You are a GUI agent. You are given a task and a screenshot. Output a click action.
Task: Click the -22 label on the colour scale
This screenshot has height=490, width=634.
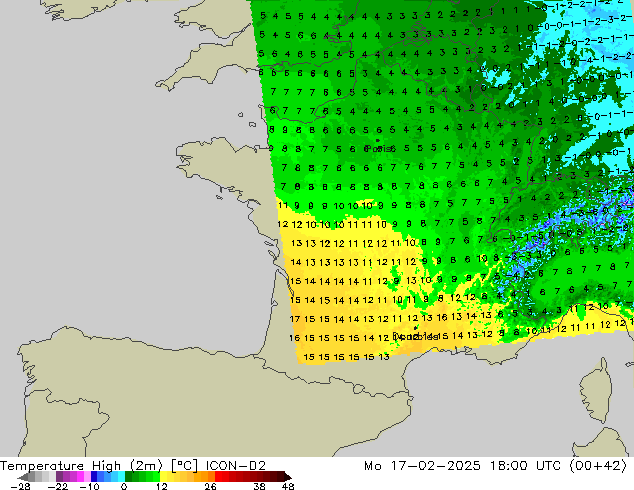click(x=57, y=486)
